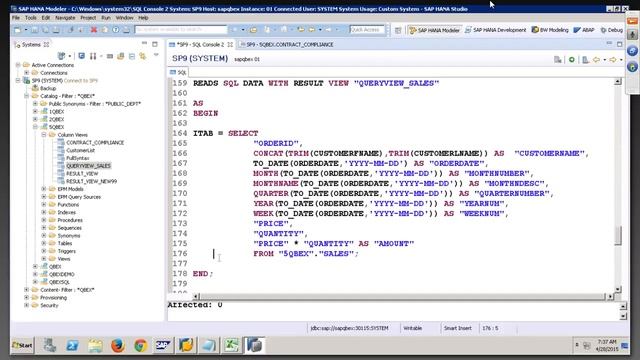Image resolution: width=640 pixels, height=360 pixels.
Task: Click the Collapse All icon in Systems panel
Action: [132, 56]
